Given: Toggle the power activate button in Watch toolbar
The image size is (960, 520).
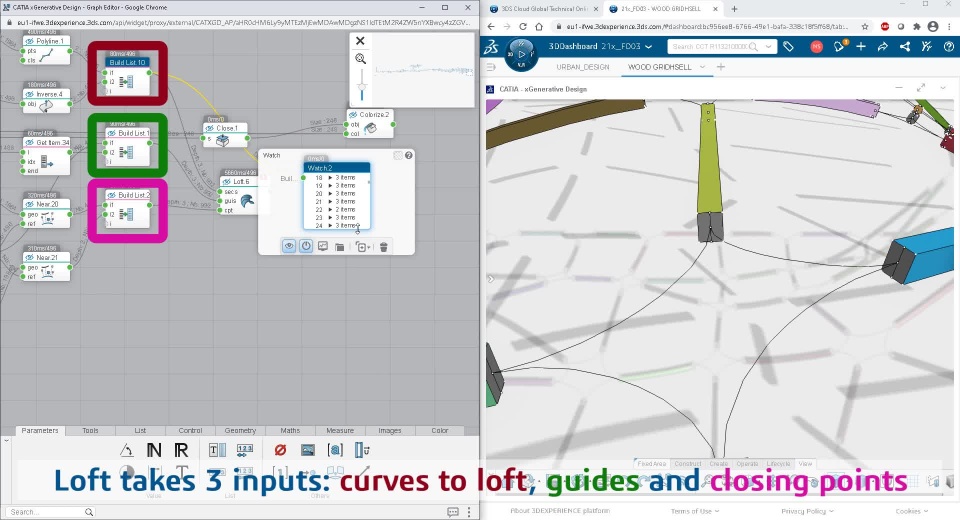Looking at the screenshot, I should pyautogui.click(x=306, y=246).
